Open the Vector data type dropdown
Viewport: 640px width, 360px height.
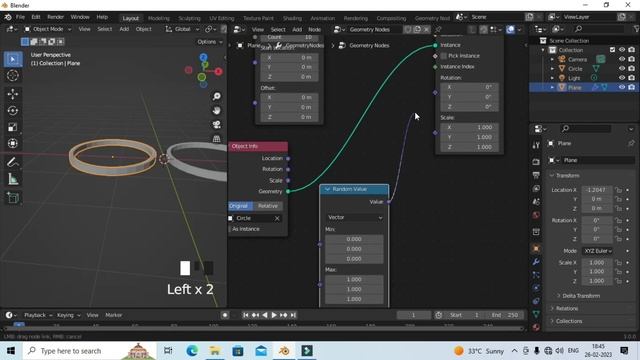coord(355,218)
